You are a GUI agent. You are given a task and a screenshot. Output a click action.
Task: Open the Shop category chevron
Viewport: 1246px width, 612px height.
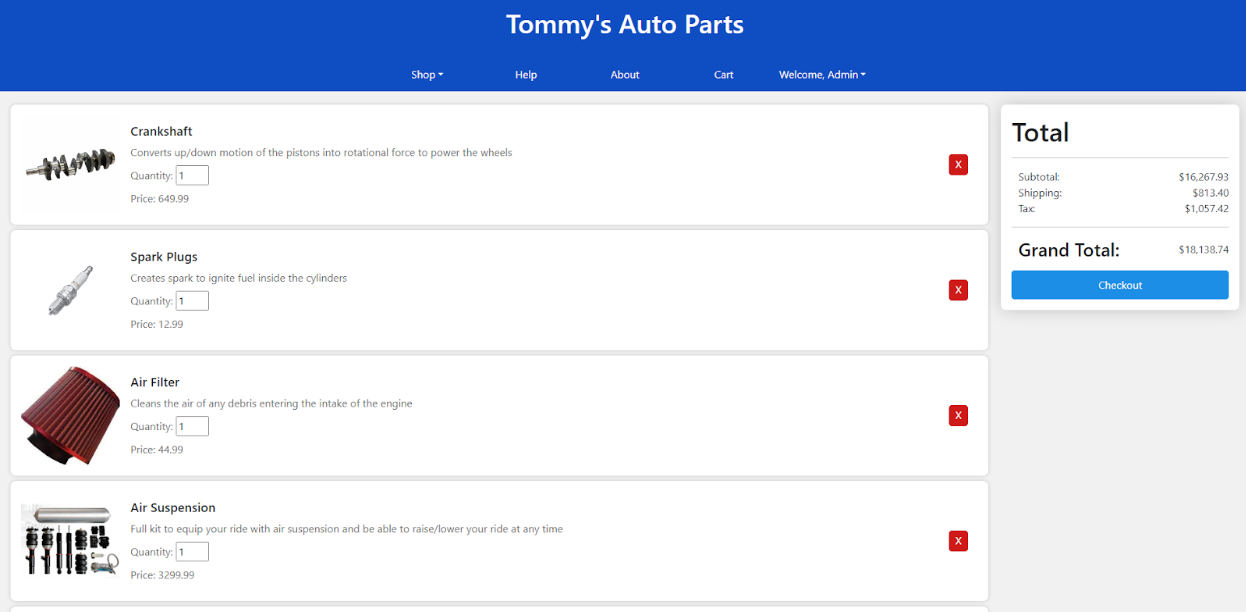coord(443,74)
